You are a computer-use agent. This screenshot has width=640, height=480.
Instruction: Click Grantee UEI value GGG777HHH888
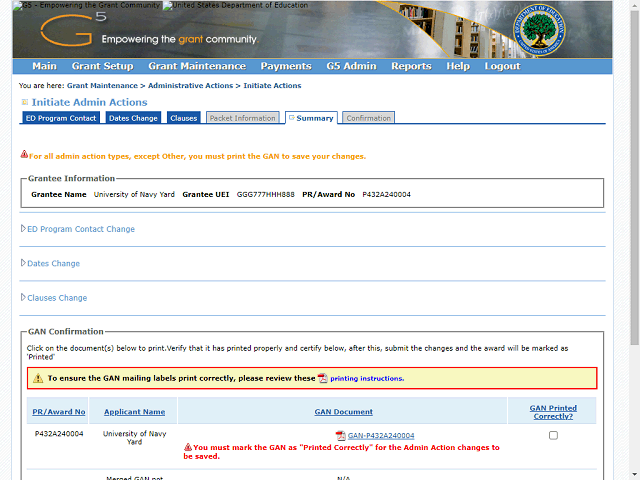(x=265, y=195)
